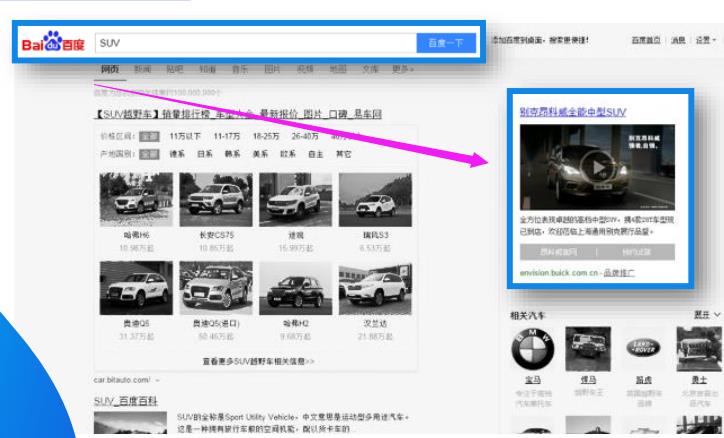Screen dimensions: 724x438
Task: Filter by price 11-17万
Action: click(x=227, y=137)
